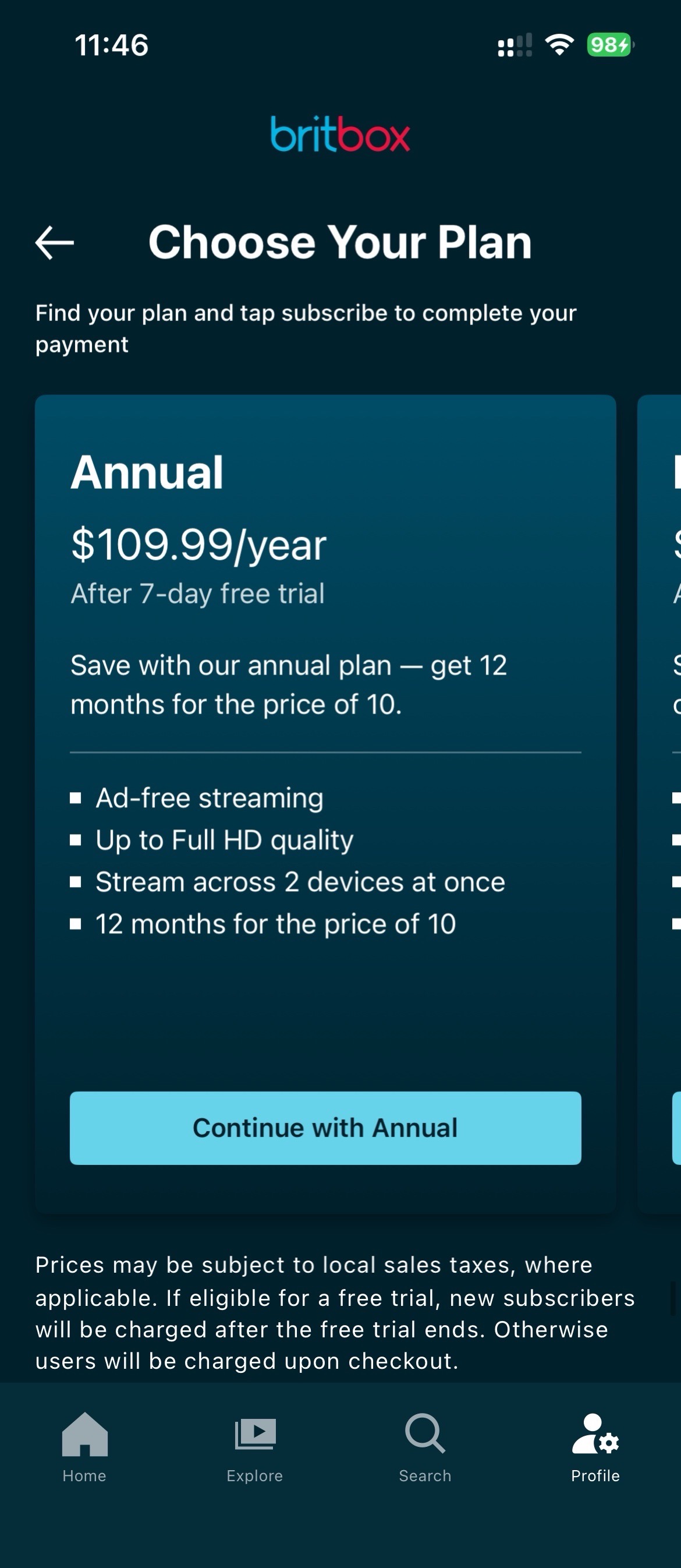Tap the cellular signal icon
This screenshot has height=1568, width=681.
click(515, 45)
